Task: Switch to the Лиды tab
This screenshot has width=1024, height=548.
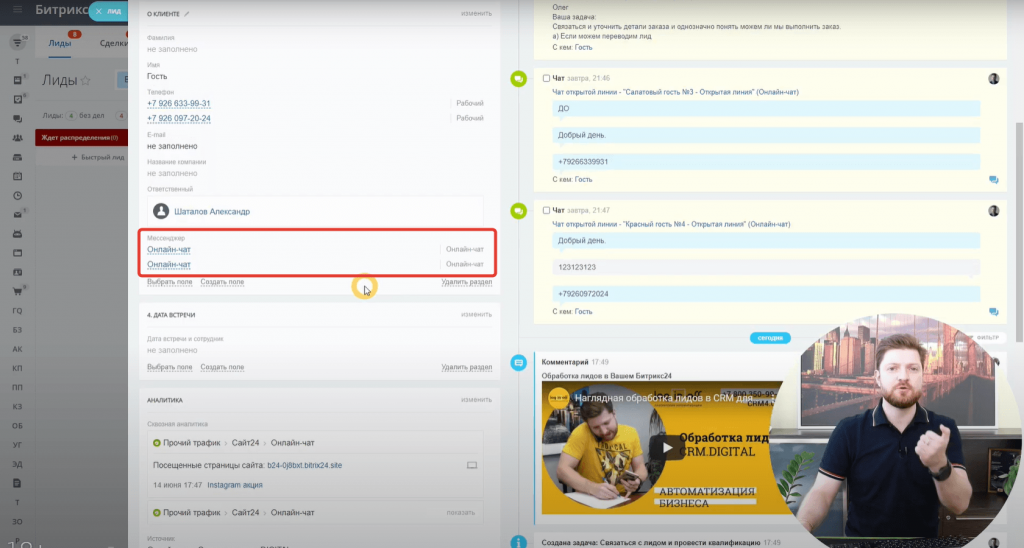Action: coord(59,43)
